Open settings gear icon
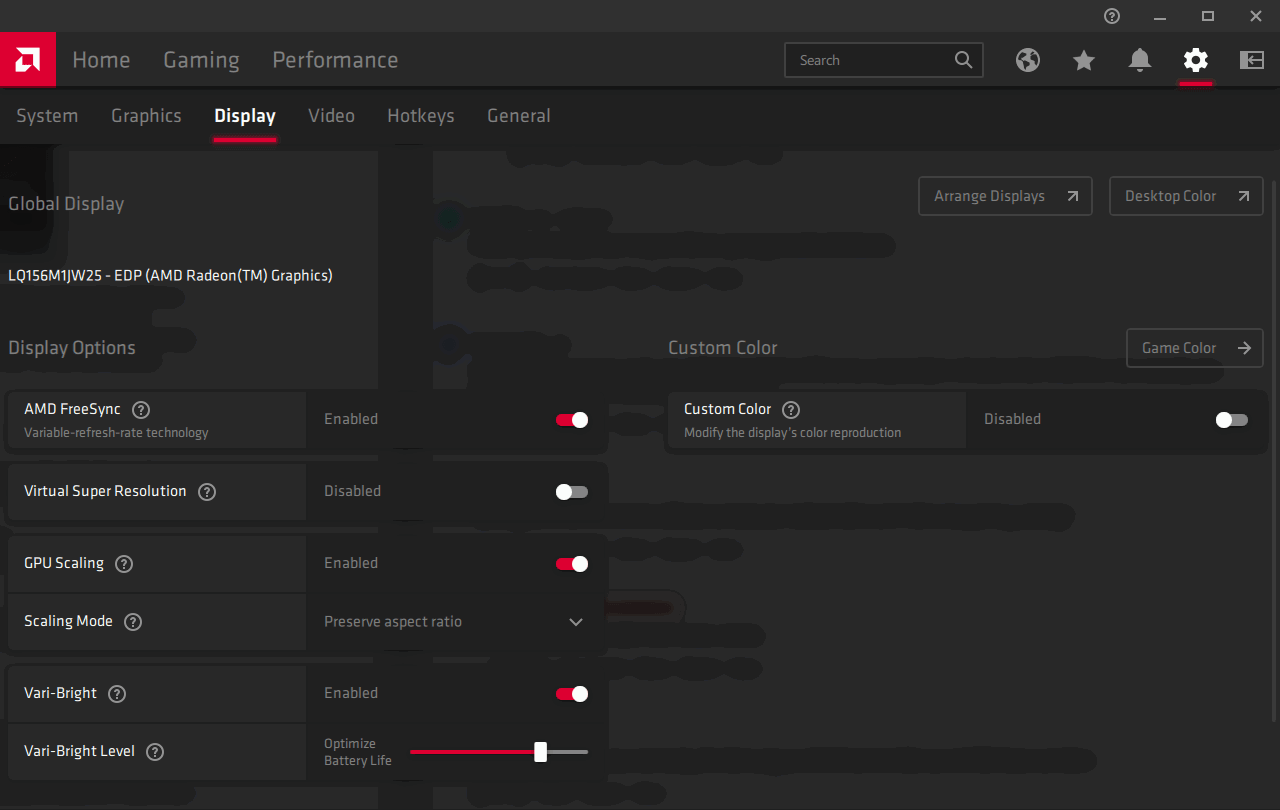The height and width of the screenshot is (810, 1280). [x=1196, y=60]
